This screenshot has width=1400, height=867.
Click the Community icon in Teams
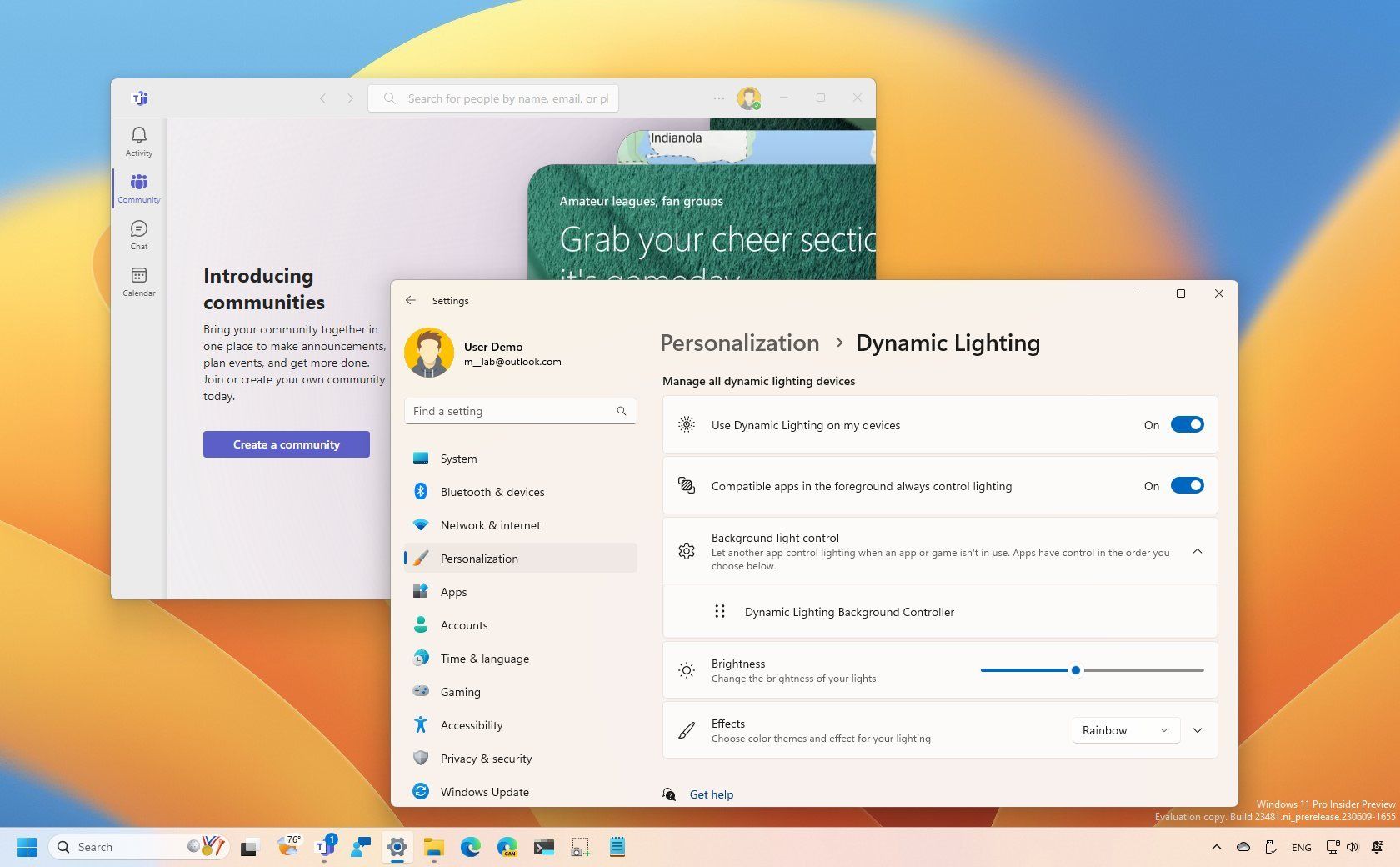pos(138,187)
